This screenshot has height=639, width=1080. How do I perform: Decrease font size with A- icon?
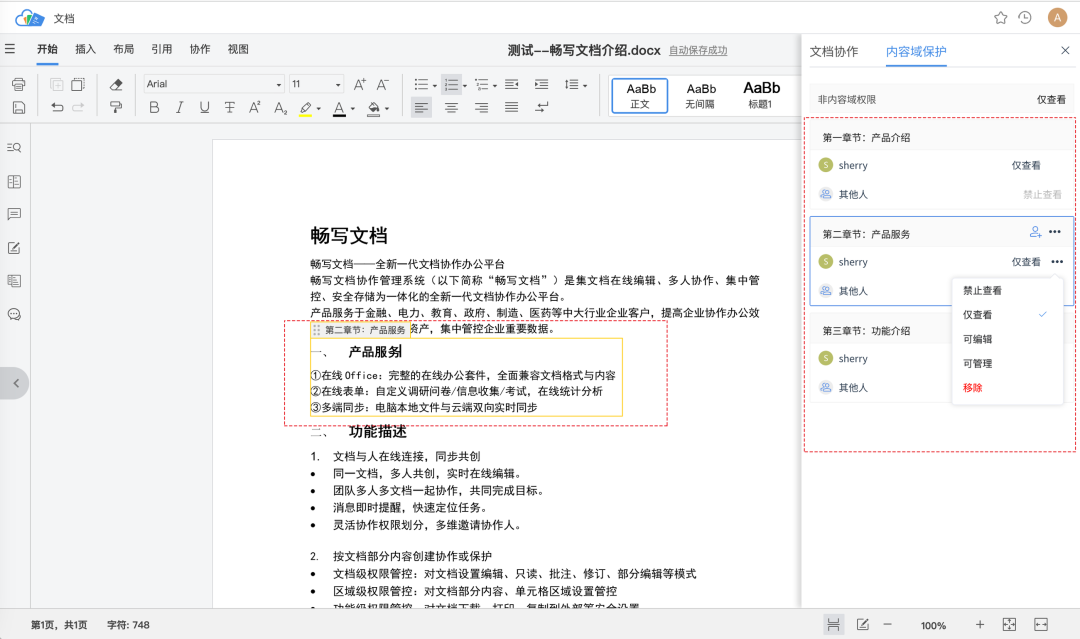point(383,84)
